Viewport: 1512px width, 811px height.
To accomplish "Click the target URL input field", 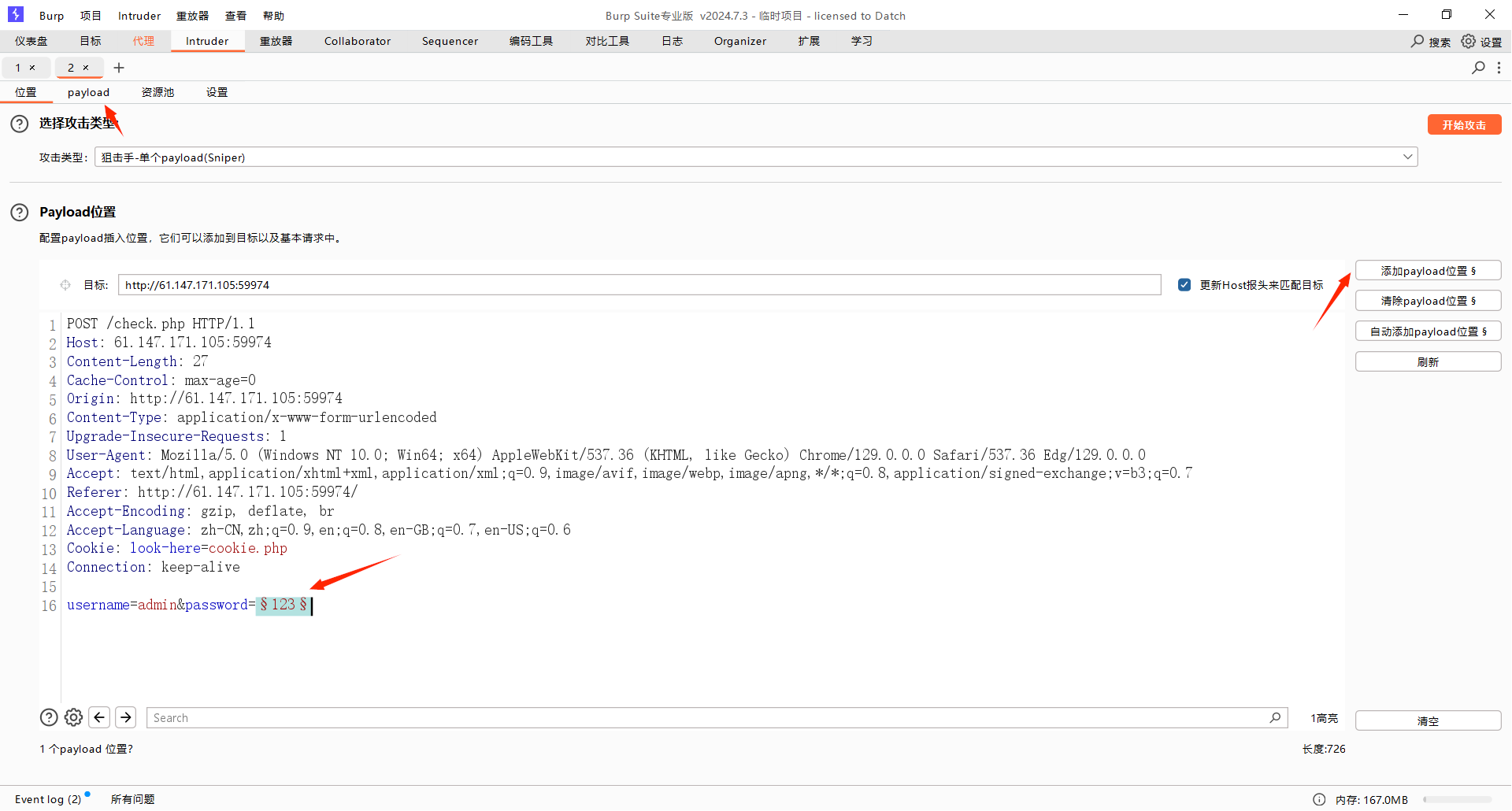I will pyautogui.click(x=639, y=285).
